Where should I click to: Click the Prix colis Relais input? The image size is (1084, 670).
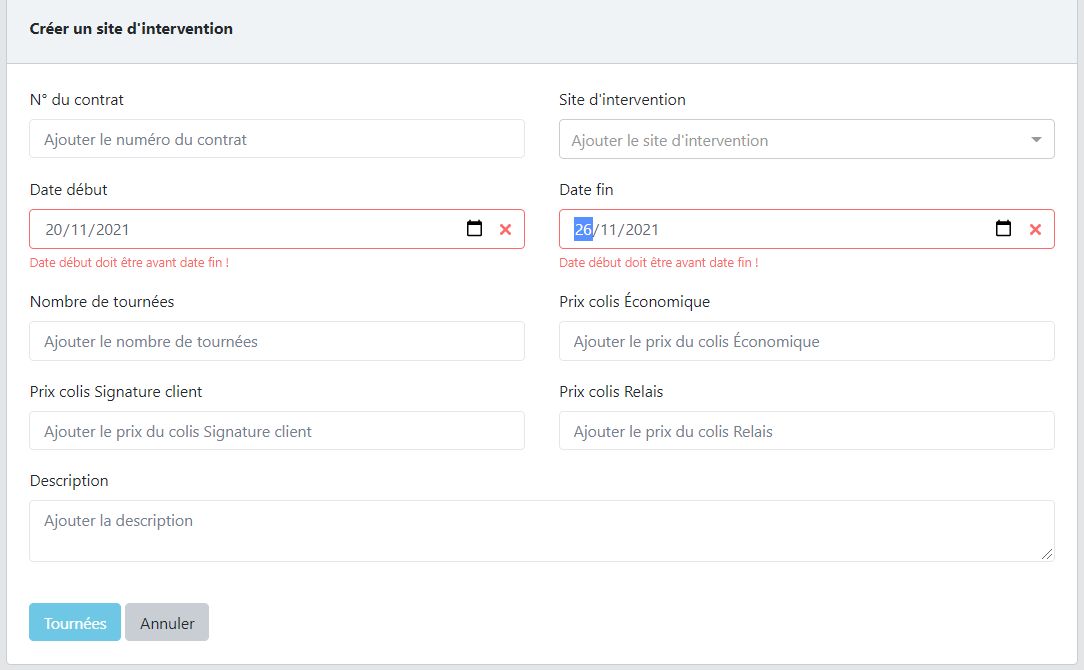806,431
